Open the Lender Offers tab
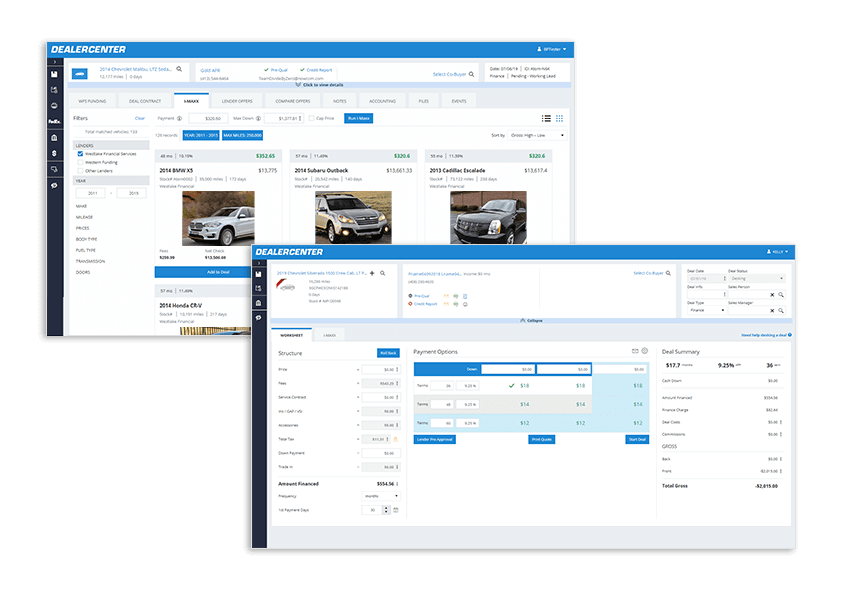The image size is (850, 611). pos(237,101)
